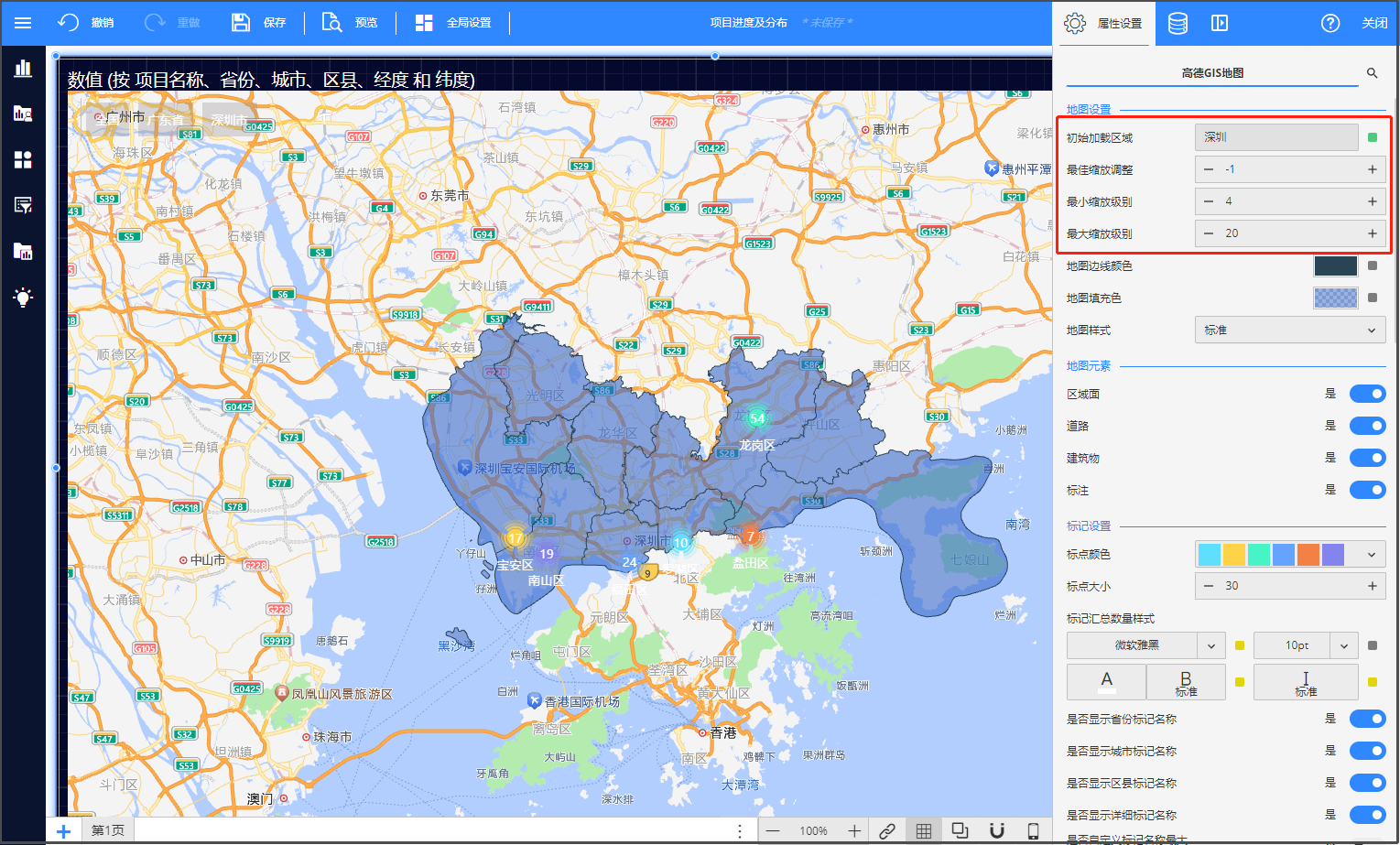Screen dimensions: 1400x845
Task: Click the mobile device preview icon
Action: pos(1033,830)
